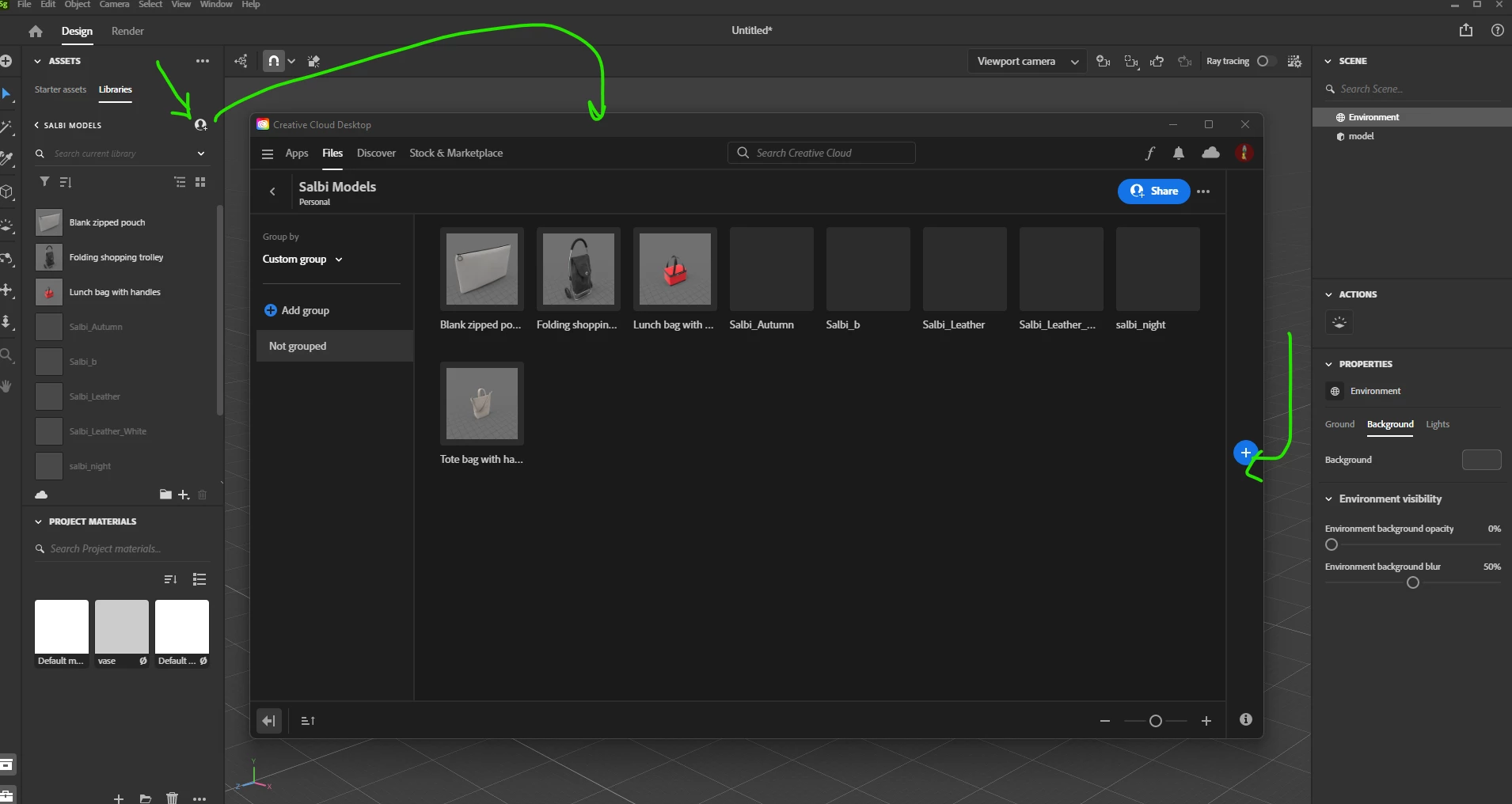Go back from SALBI MODELS library in Assets
Screen dimensions: 1512x804
(x=36, y=125)
